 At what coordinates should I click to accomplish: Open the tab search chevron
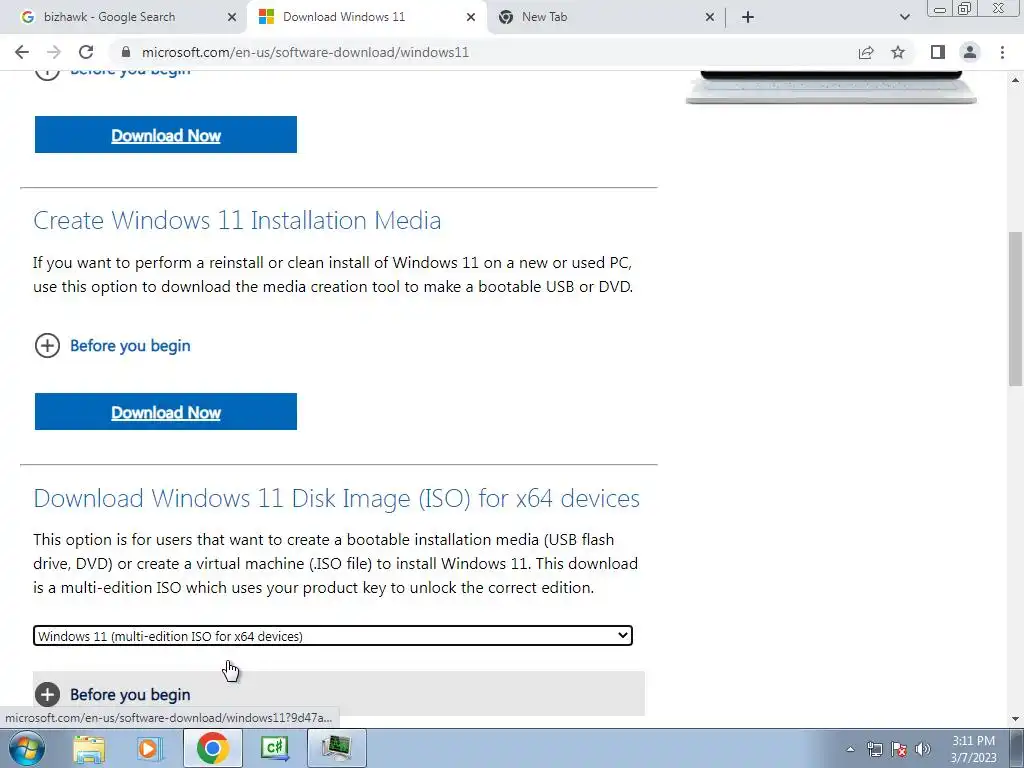pos(904,18)
